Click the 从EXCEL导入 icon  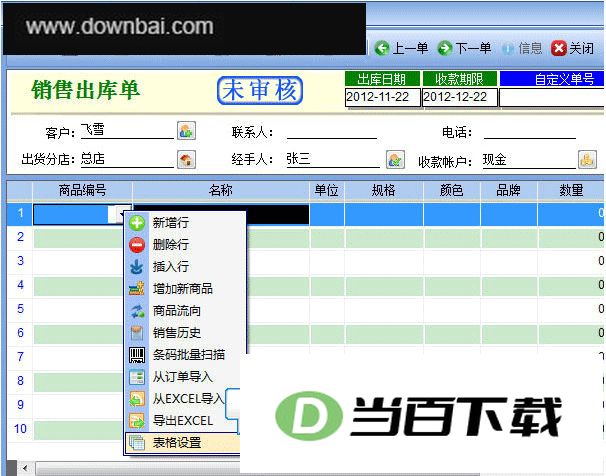pos(137,399)
